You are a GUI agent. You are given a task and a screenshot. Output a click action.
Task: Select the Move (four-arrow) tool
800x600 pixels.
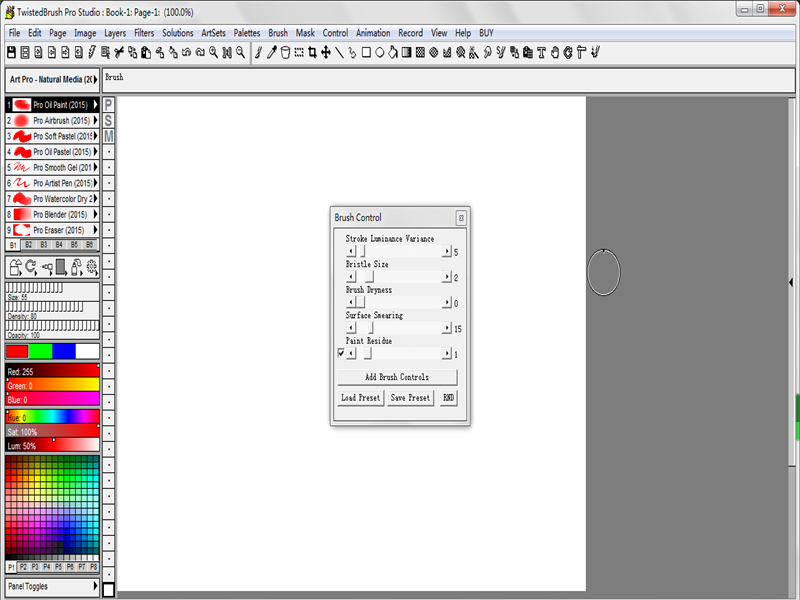click(x=326, y=52)
